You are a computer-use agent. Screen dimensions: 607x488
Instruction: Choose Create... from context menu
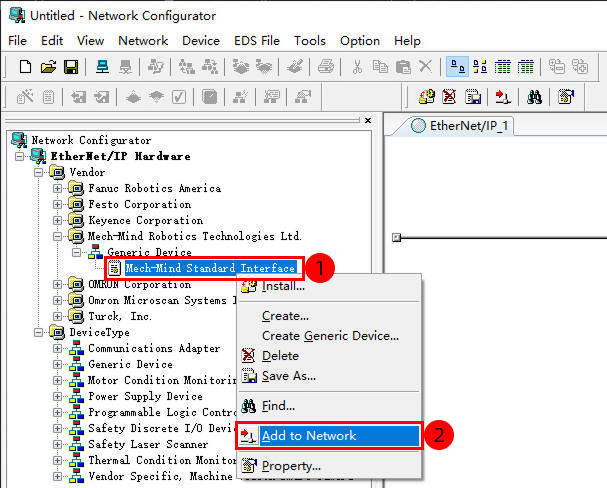tap(329, 316)
